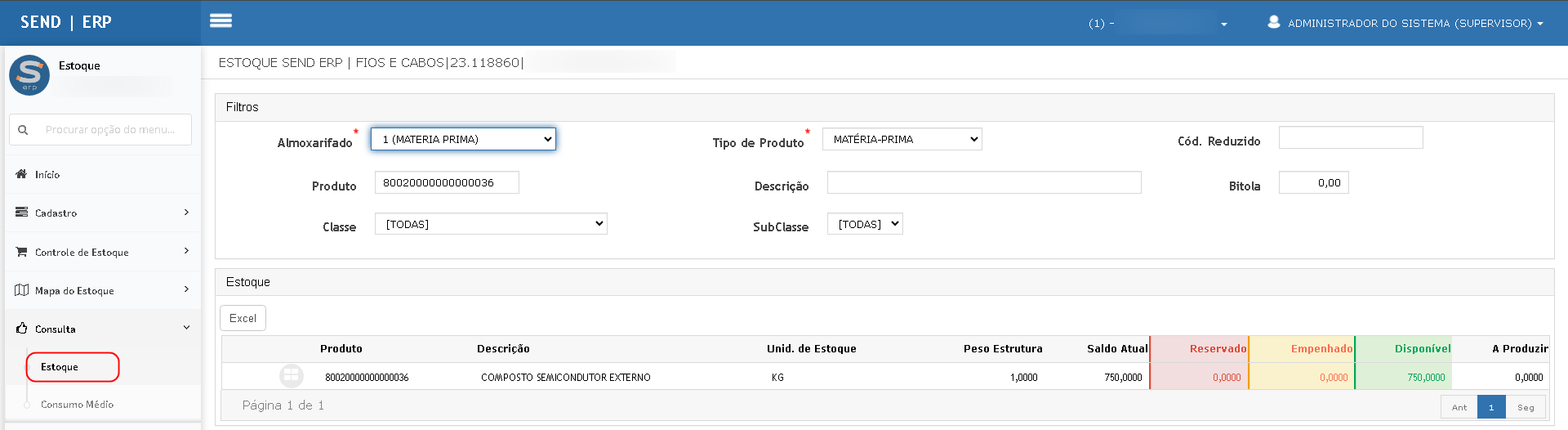Click the administrator user avatar icon
Screen dimensions: 1568x430
[1273, 22]
